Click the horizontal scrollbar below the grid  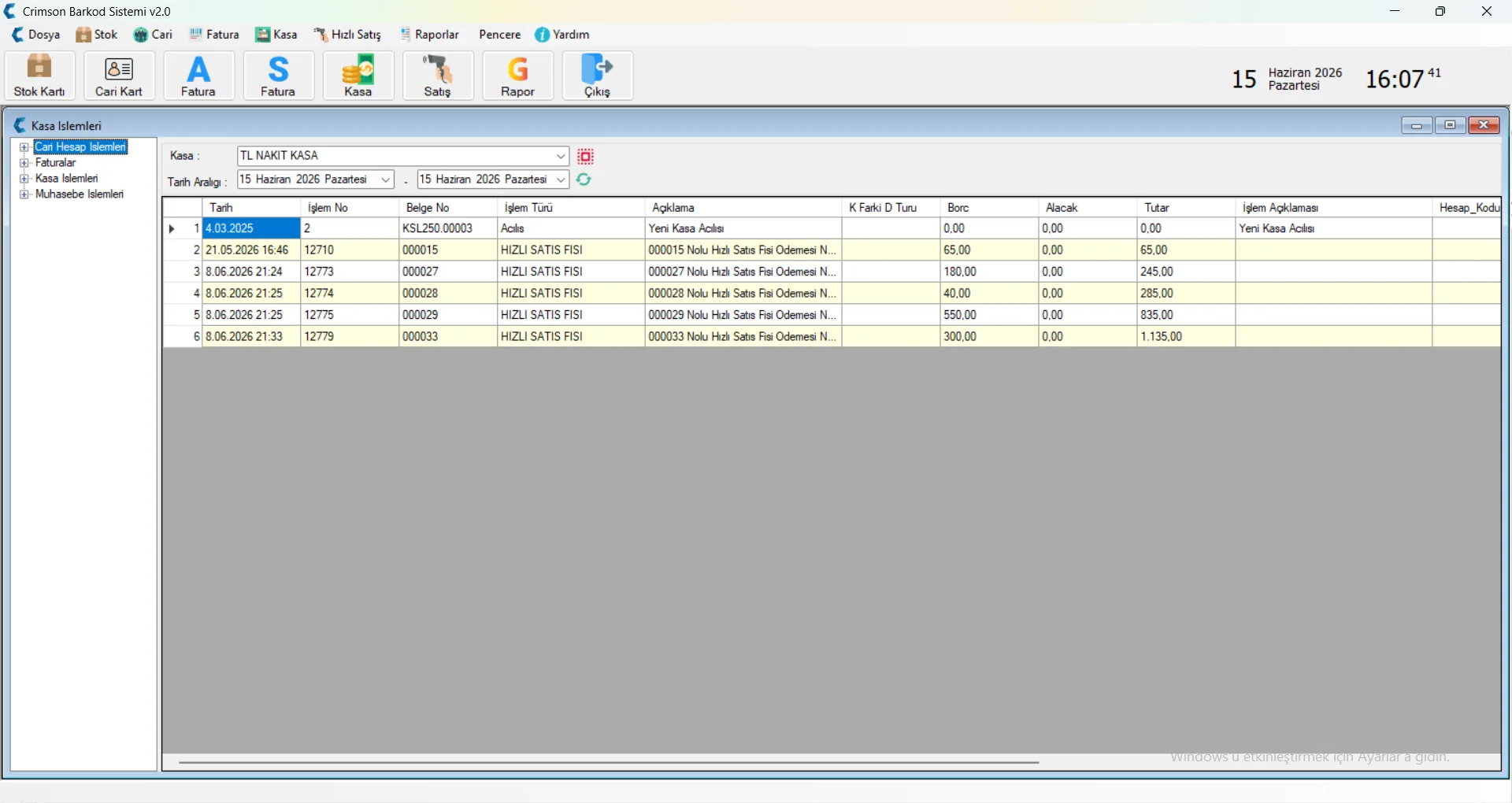coord(609,762)
